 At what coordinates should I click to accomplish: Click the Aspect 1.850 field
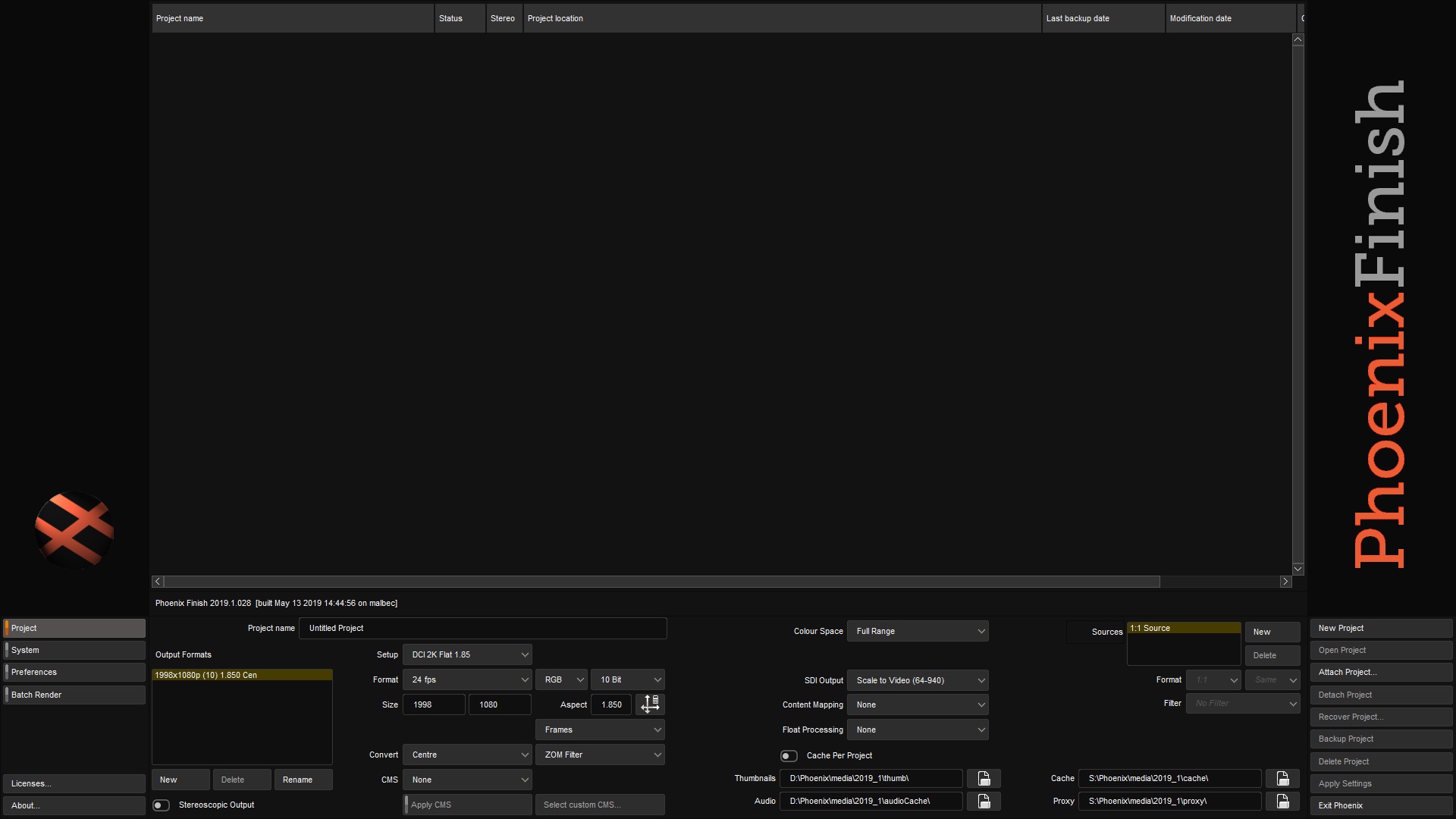(x=611, y=704)
